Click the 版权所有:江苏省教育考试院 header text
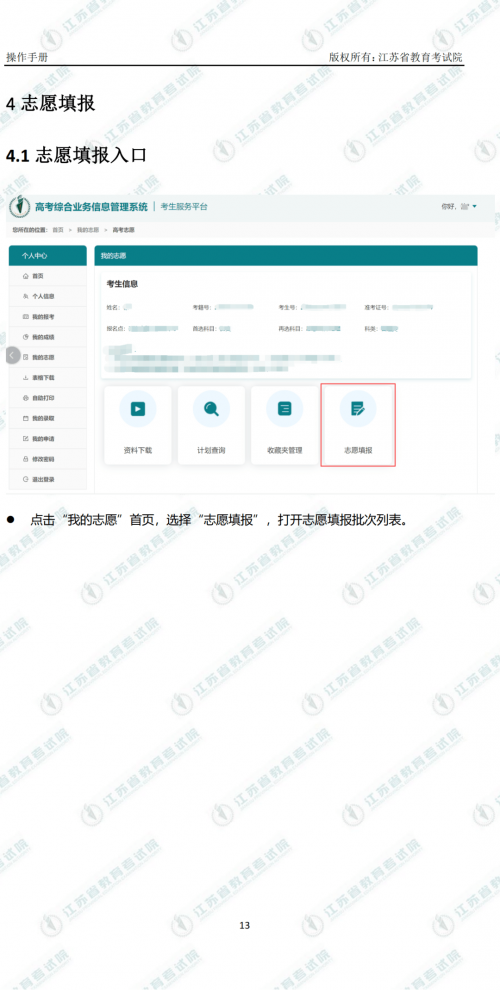The width and height of the screenshot is (500, 990). pyautogui.click(x=396, y=57)
